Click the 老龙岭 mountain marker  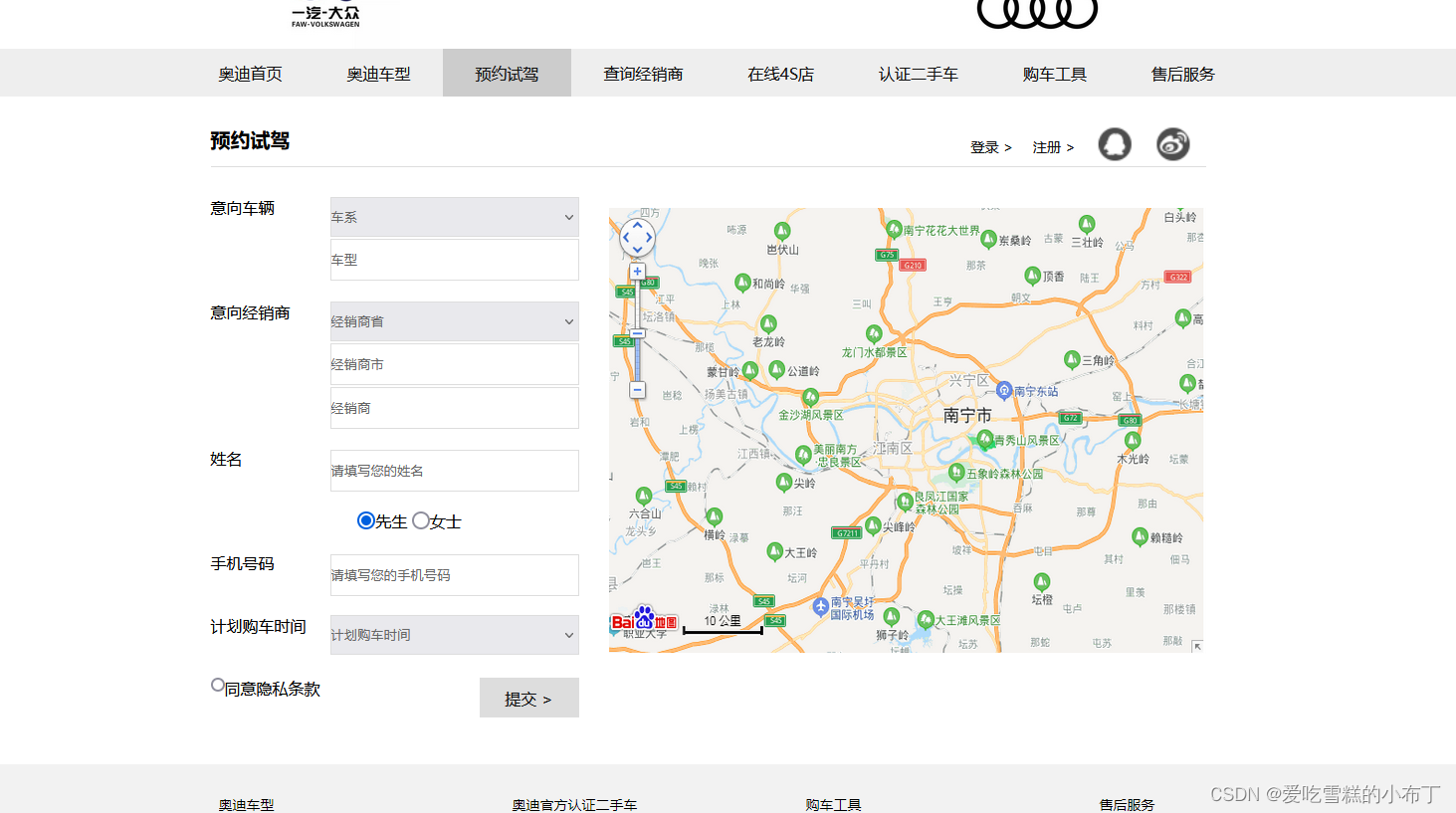(768, 324)
